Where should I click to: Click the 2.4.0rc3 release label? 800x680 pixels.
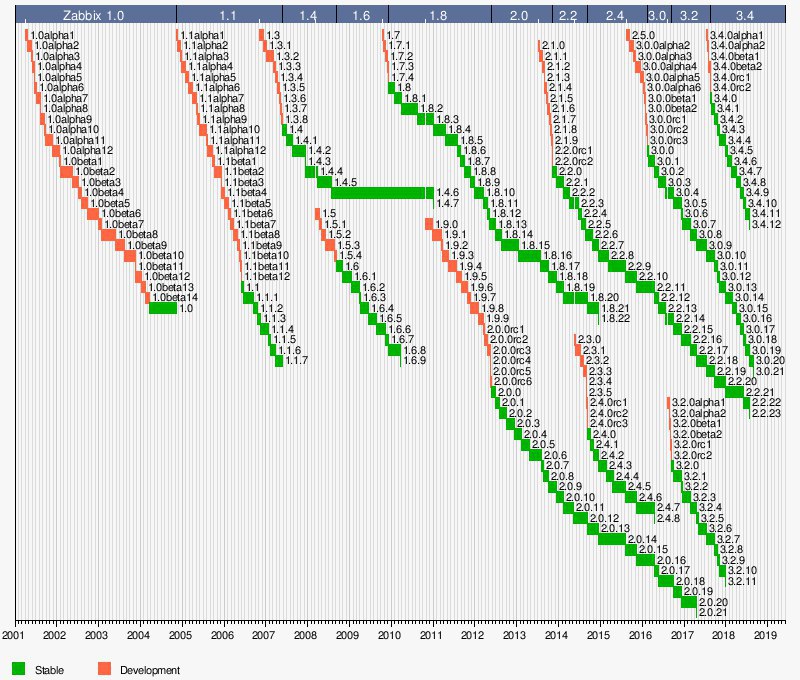point(609,423)
